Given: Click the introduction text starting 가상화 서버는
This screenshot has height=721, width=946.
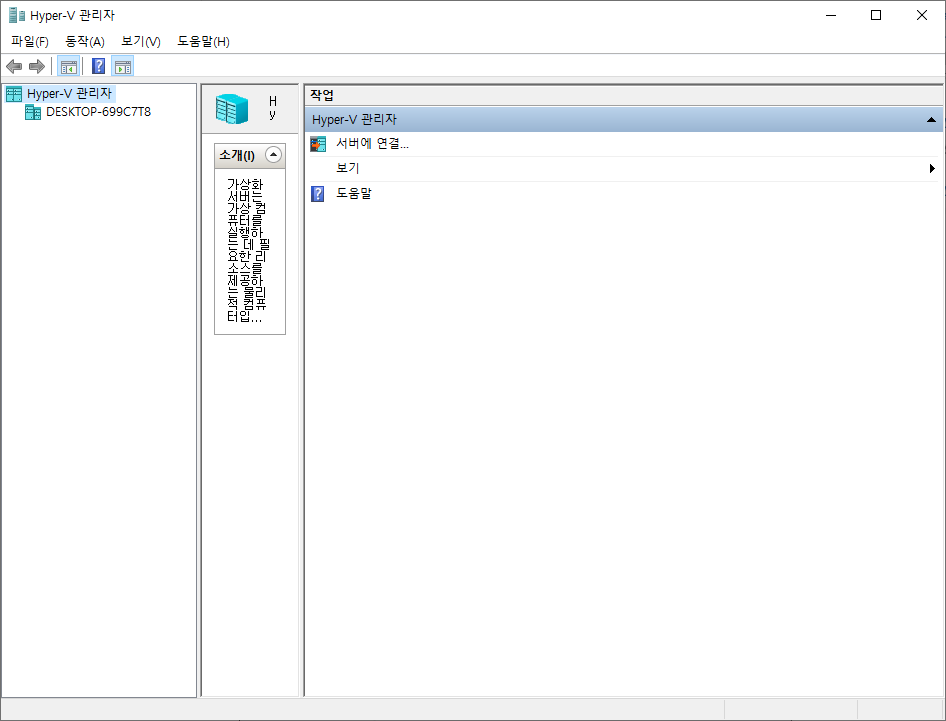Looking at the screenshot, I should 247,250.
